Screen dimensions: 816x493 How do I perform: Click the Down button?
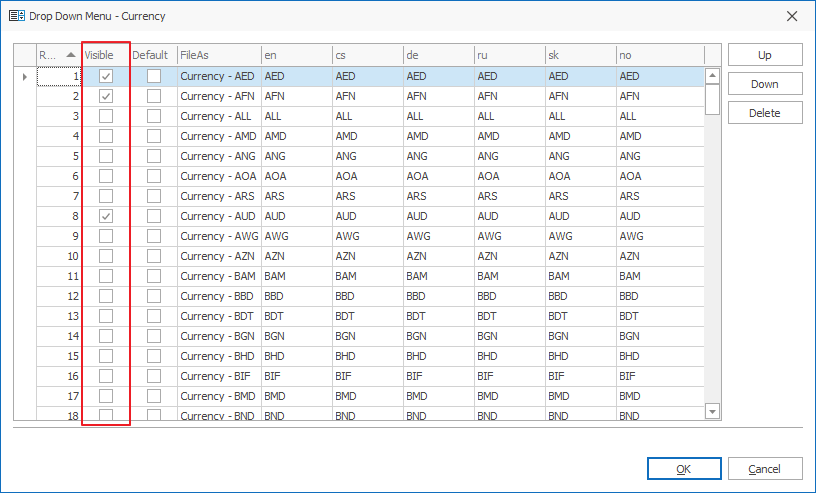tap(765, 84)
